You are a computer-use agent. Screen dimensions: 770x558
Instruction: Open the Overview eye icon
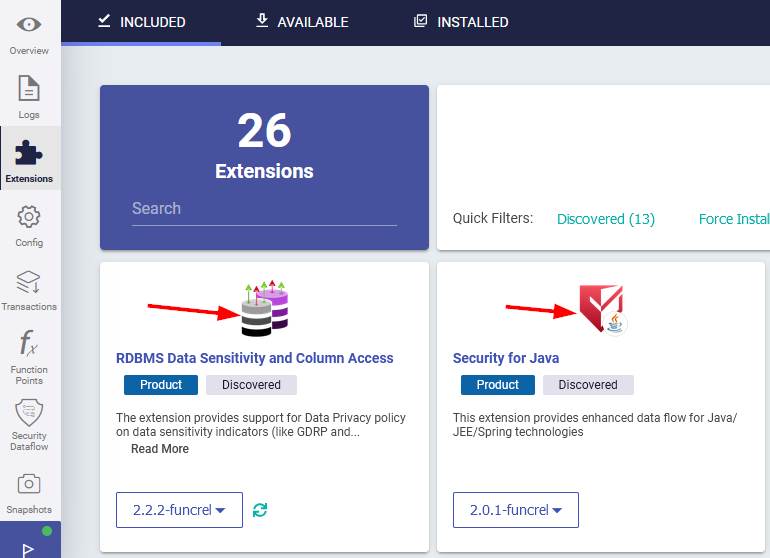pyautogui.click(x=29, y=25)
